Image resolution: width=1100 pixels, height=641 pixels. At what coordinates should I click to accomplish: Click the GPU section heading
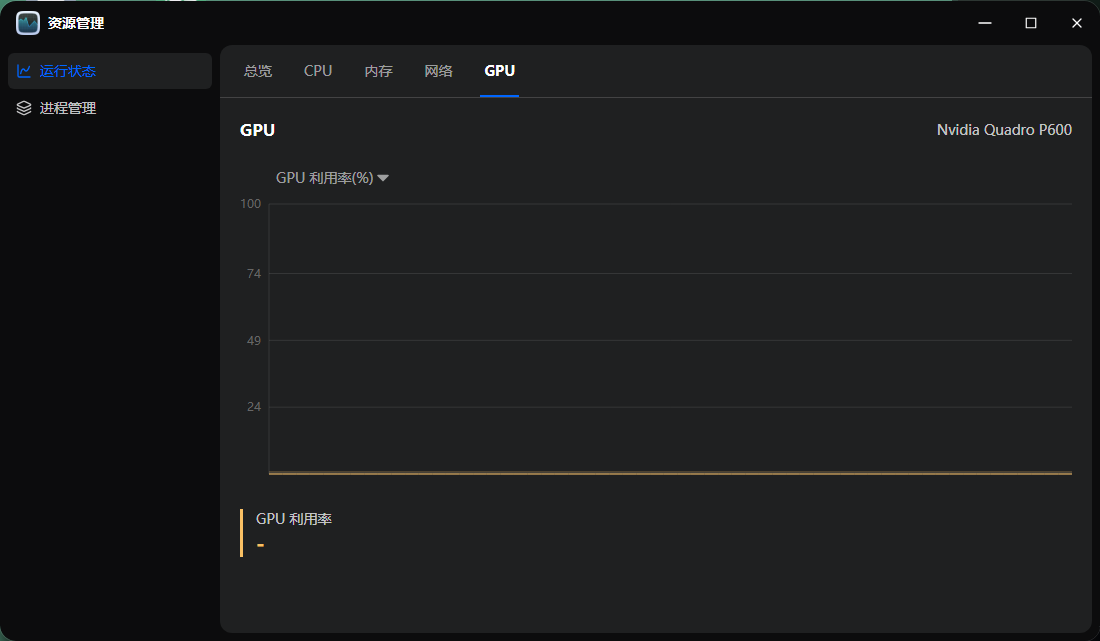pyautogui.click(x=257, y=130)
